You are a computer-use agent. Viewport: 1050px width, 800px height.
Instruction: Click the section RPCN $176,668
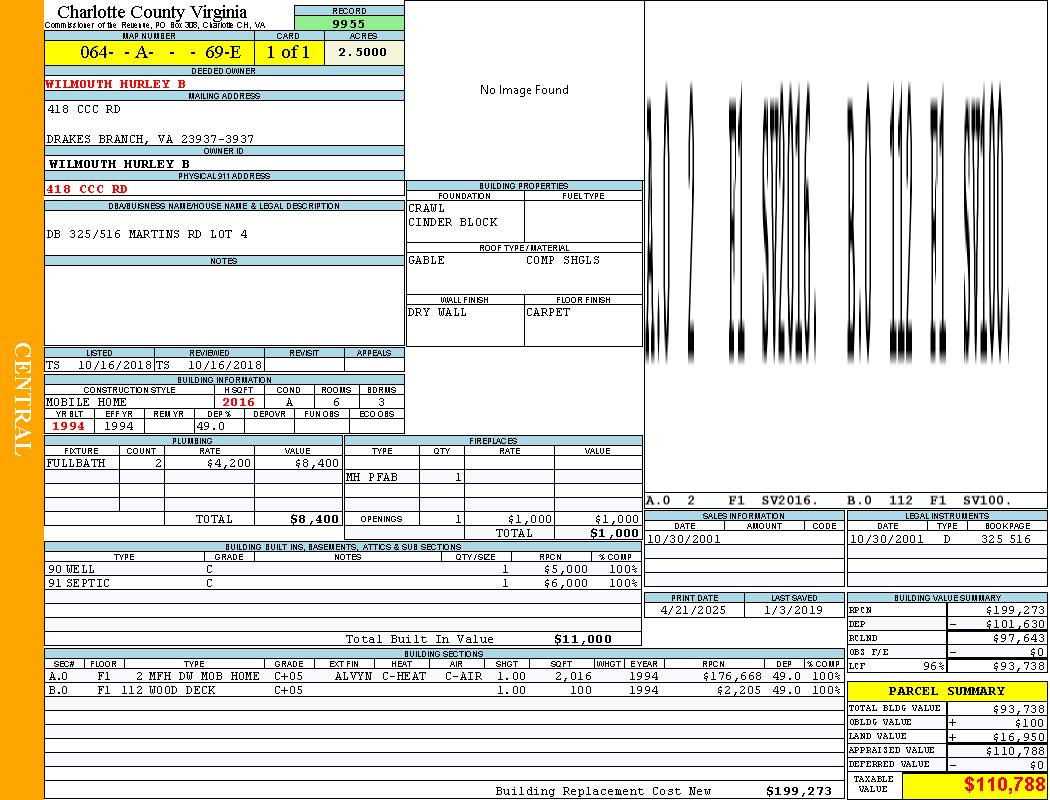pos(731,677)
